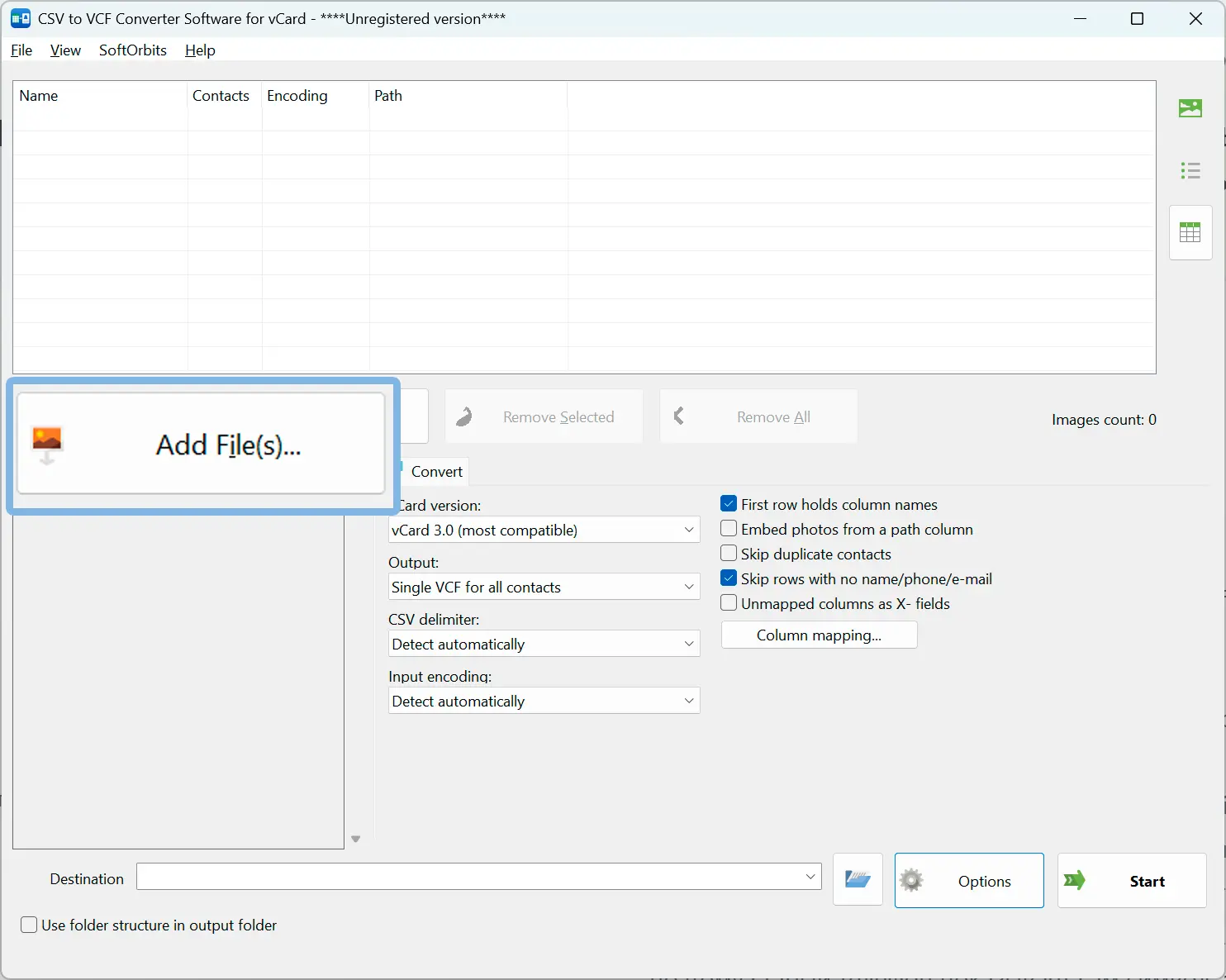Uncheck First row holds column names
This screenshot has width=1226, height=980.
[x=729, y=504]
